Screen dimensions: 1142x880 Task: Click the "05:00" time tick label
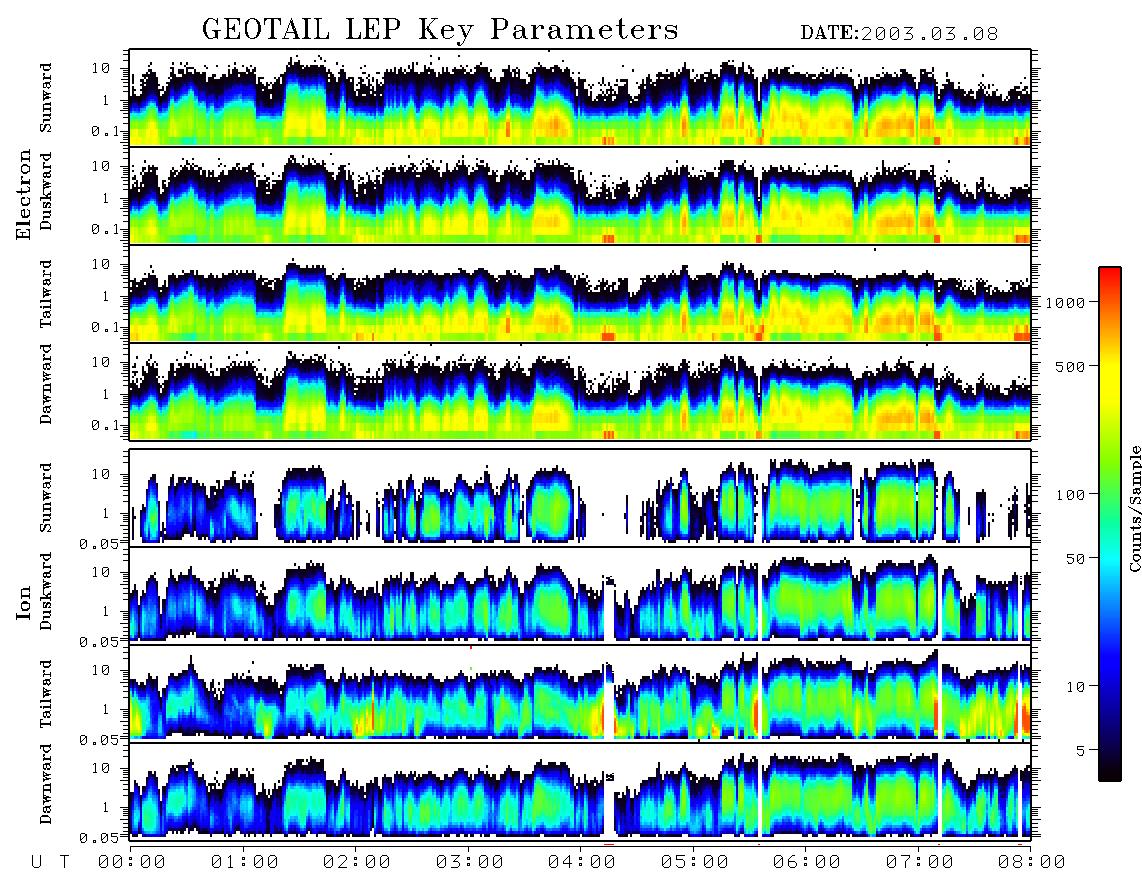click(x=695, y=862)
